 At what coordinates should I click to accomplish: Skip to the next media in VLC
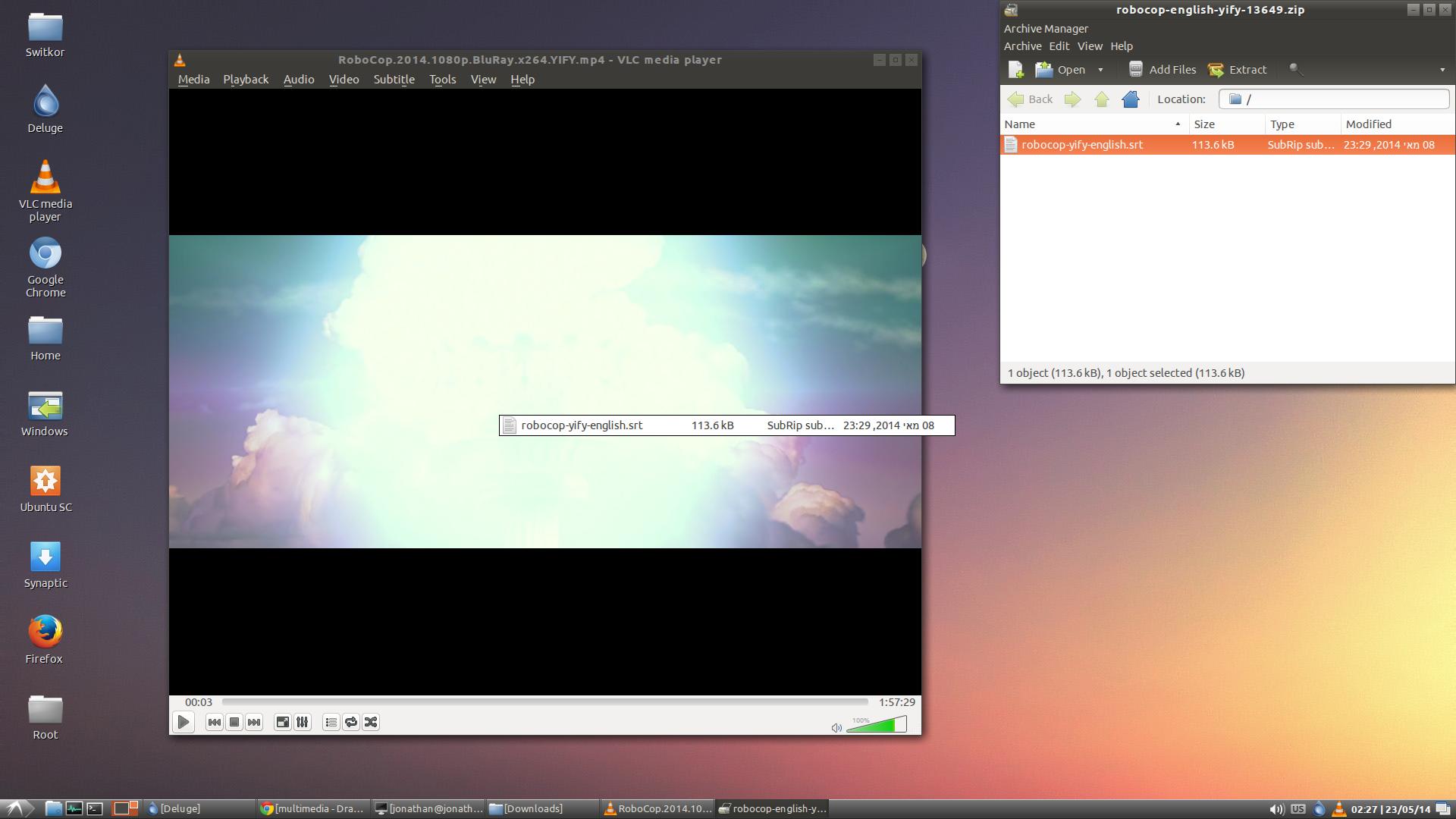(x=254, y=722)
